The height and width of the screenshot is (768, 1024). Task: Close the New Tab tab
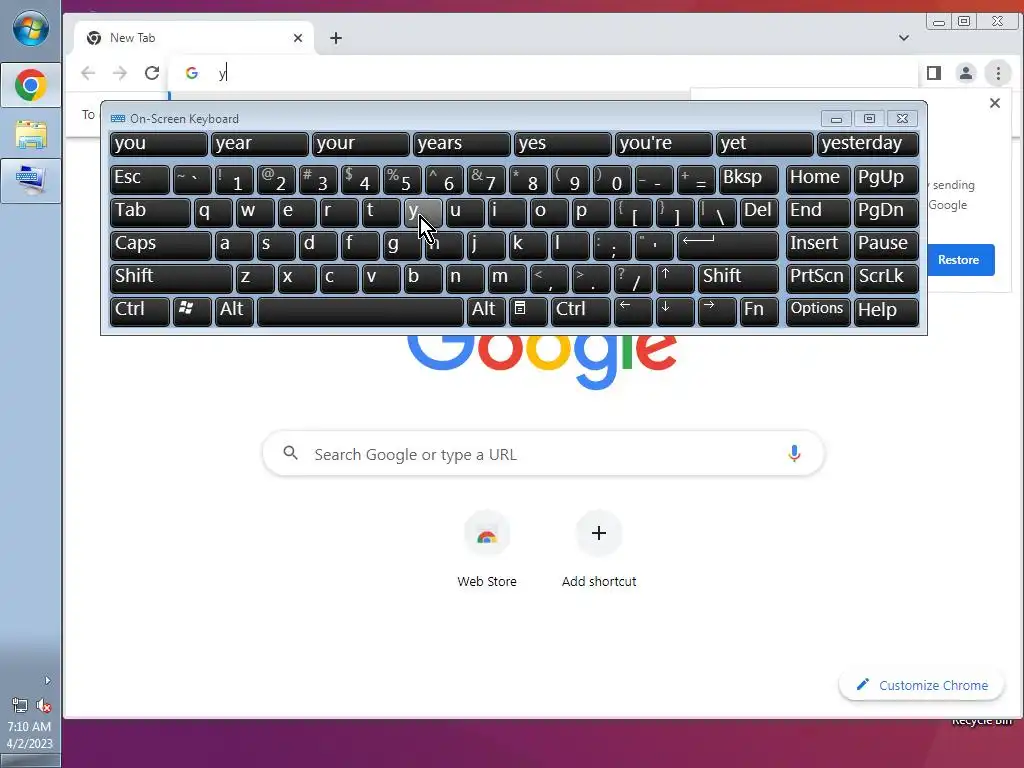pos(298,38)
